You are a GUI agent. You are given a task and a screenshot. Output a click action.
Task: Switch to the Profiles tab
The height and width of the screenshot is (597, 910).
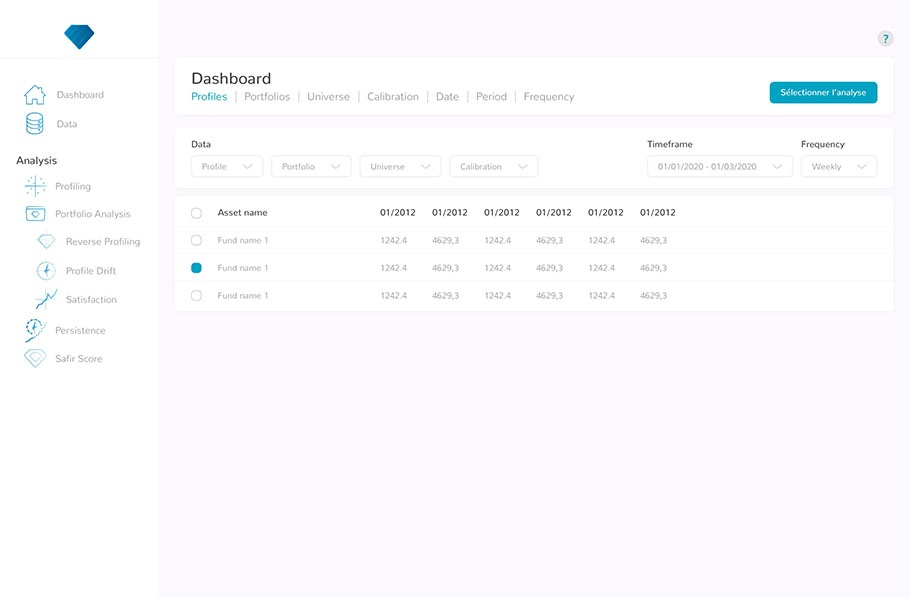pyautogui.click(x=209, y=97)
